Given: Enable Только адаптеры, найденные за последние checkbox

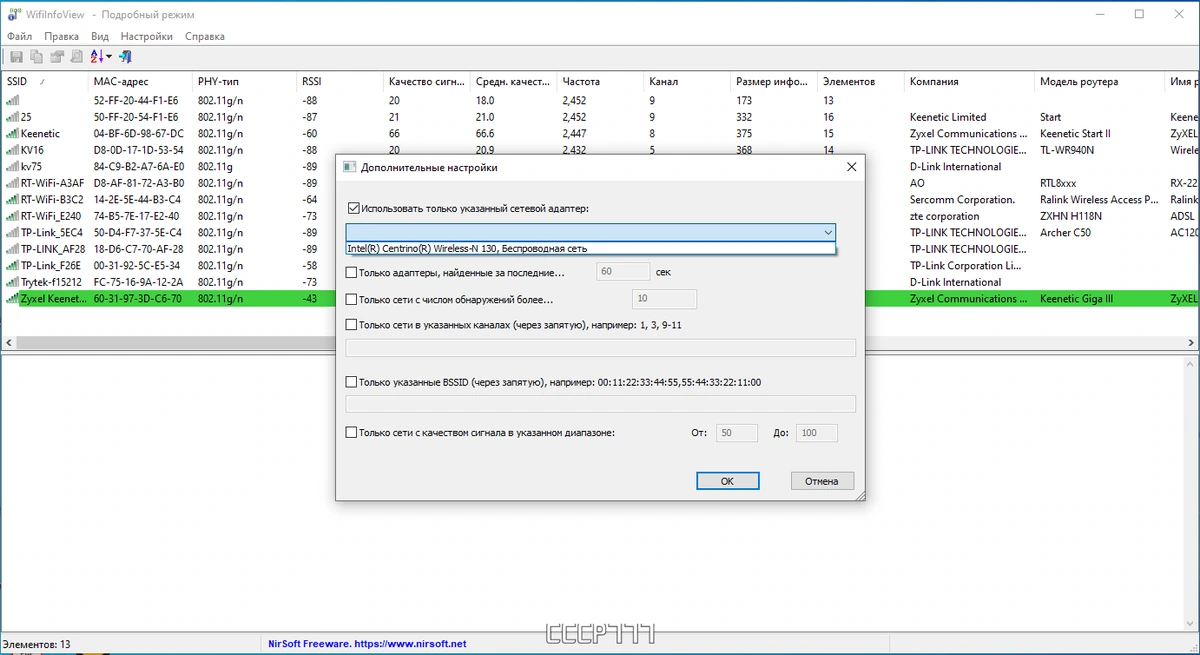Looking at the screenshot, I should coord(352,271).
